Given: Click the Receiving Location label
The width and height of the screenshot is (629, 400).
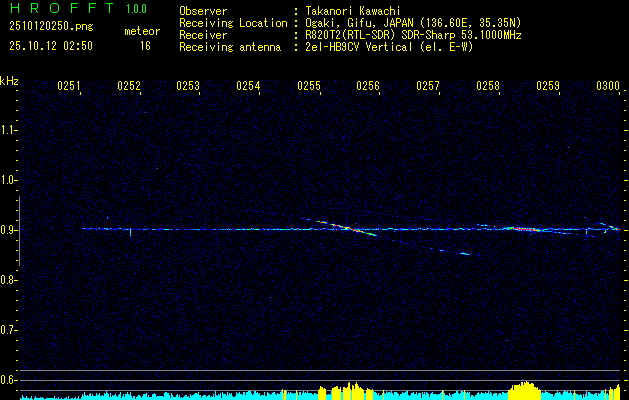Looking at the screenshot, I should 233,23.
